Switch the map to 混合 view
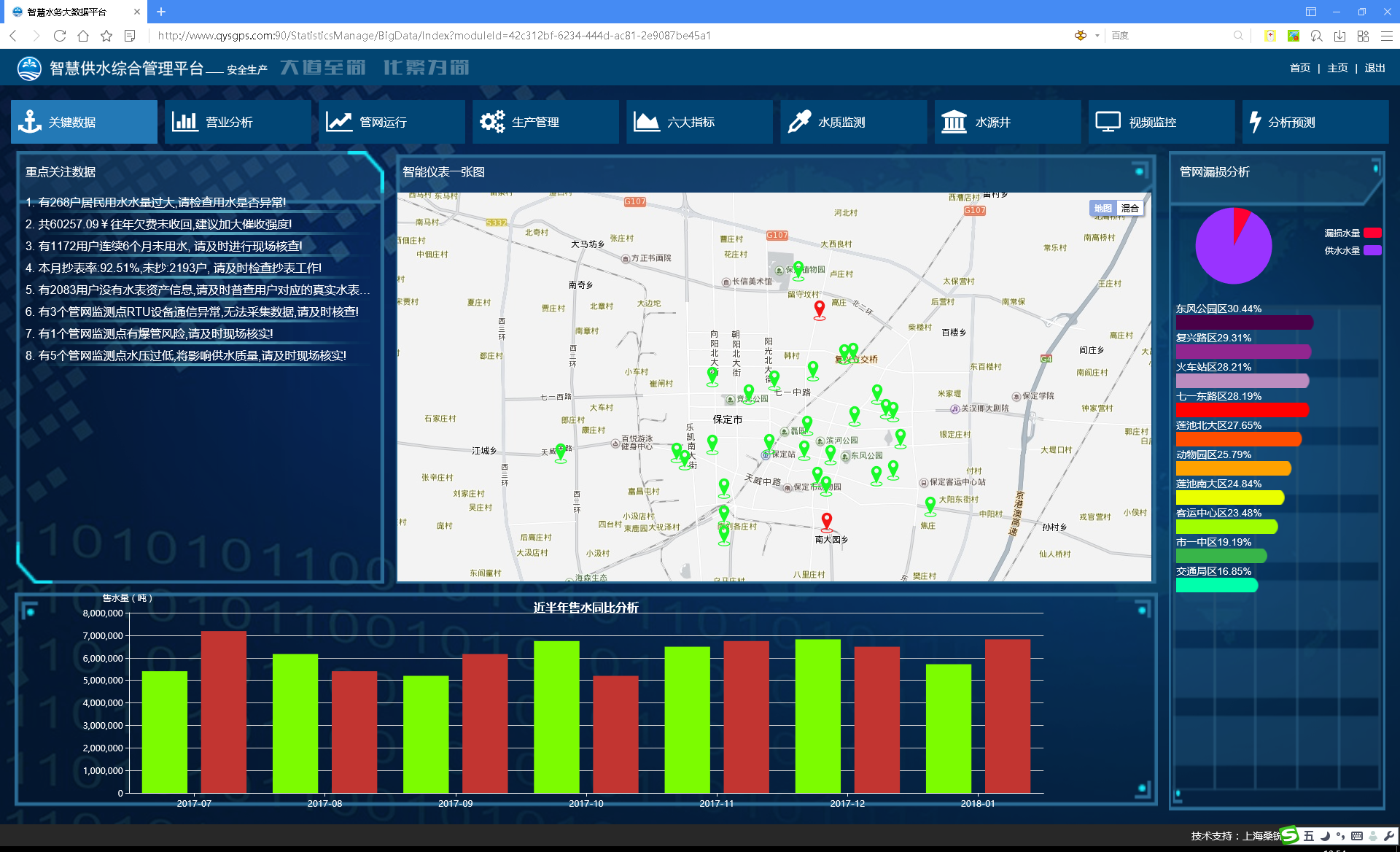 tap(1129, 209)
